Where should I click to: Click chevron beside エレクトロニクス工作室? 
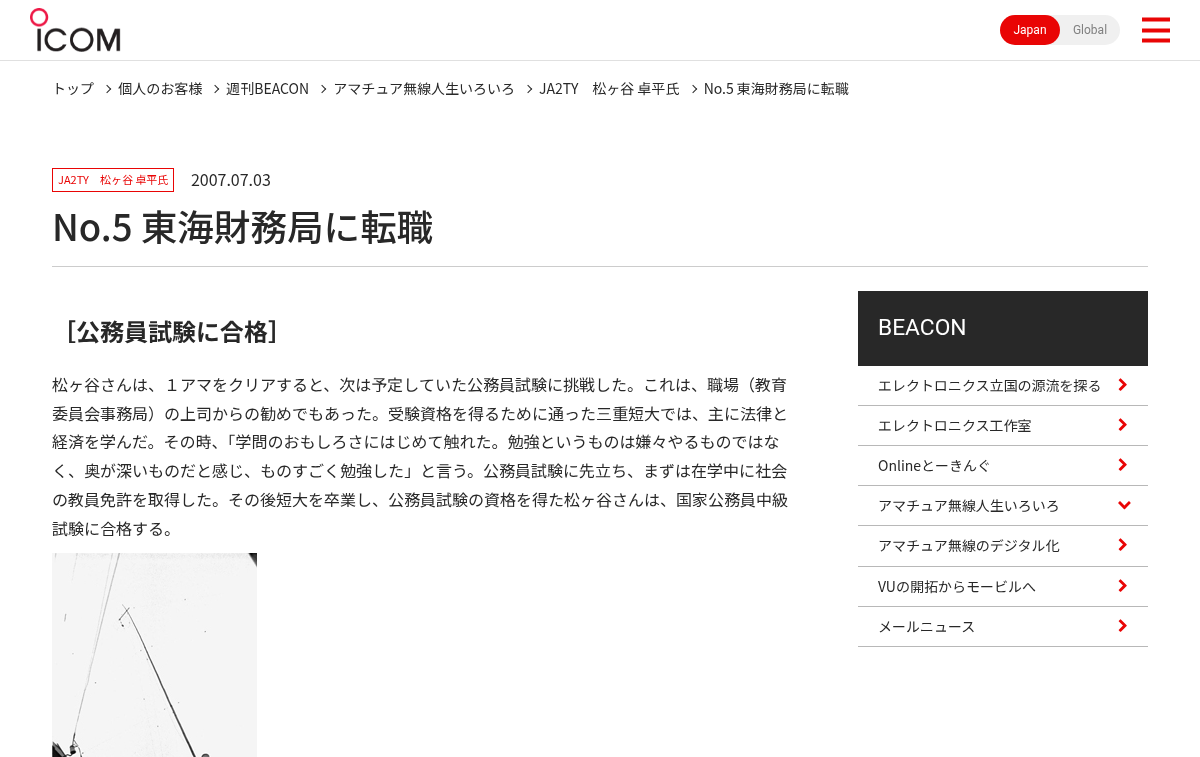pyautogui.click(x=1123, y=425)
